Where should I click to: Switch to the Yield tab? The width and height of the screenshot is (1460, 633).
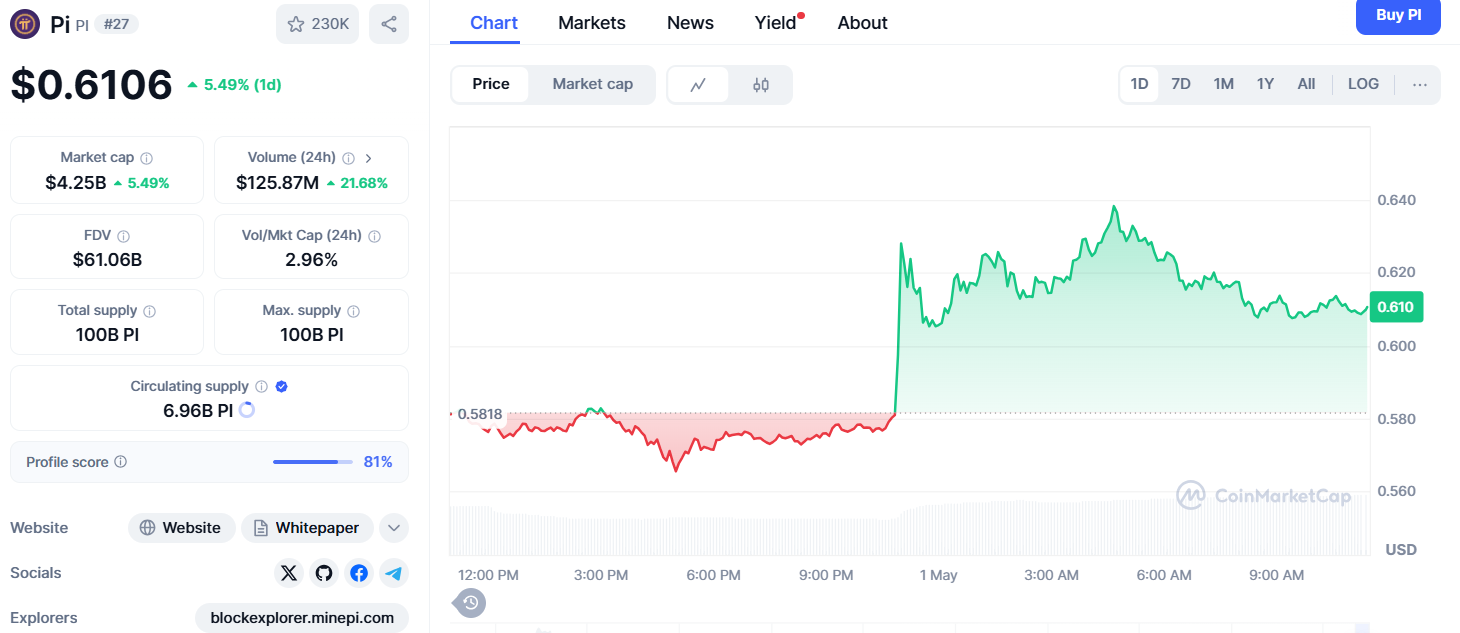tap(778, 22)
